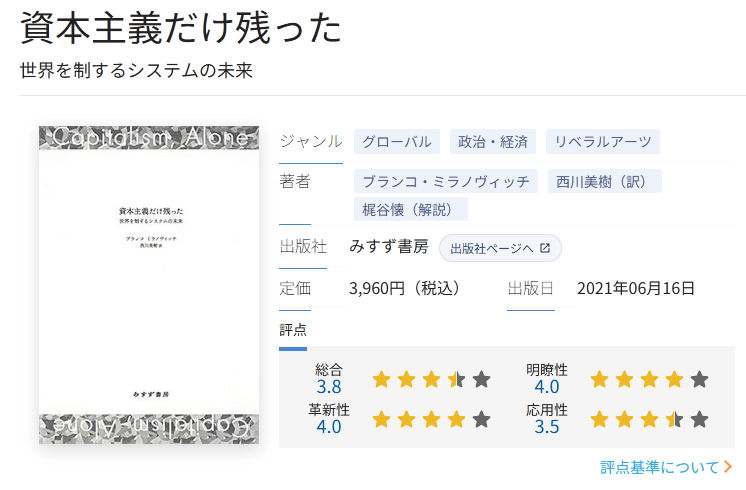Click the half-filled star in 応用性 rating

coord(674,419)
